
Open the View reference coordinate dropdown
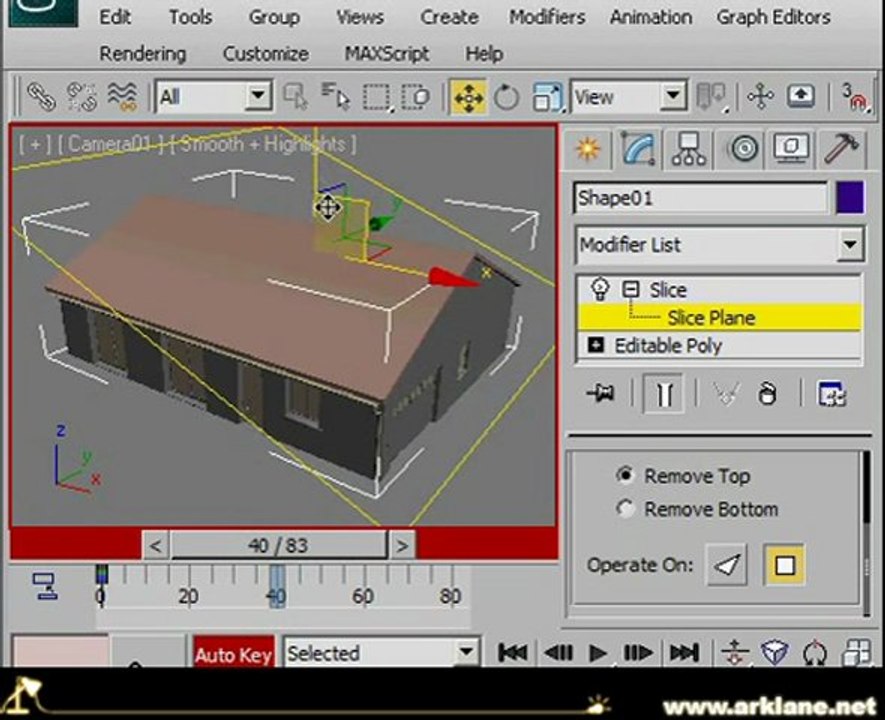(628, 96)
